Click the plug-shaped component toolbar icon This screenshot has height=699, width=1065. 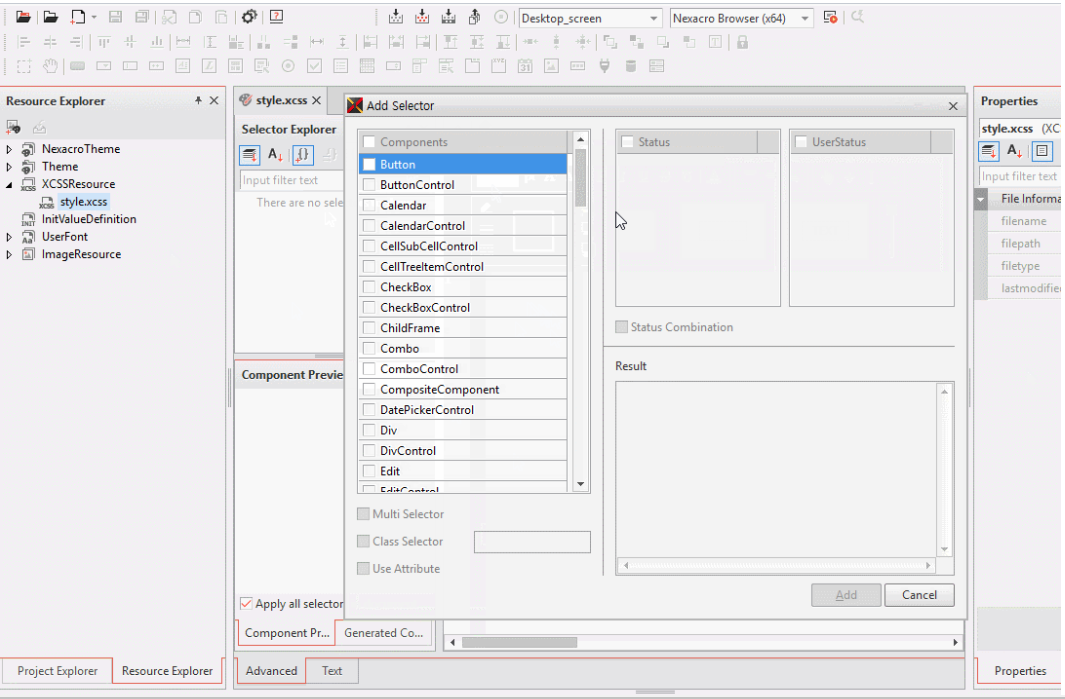(604, 66)
